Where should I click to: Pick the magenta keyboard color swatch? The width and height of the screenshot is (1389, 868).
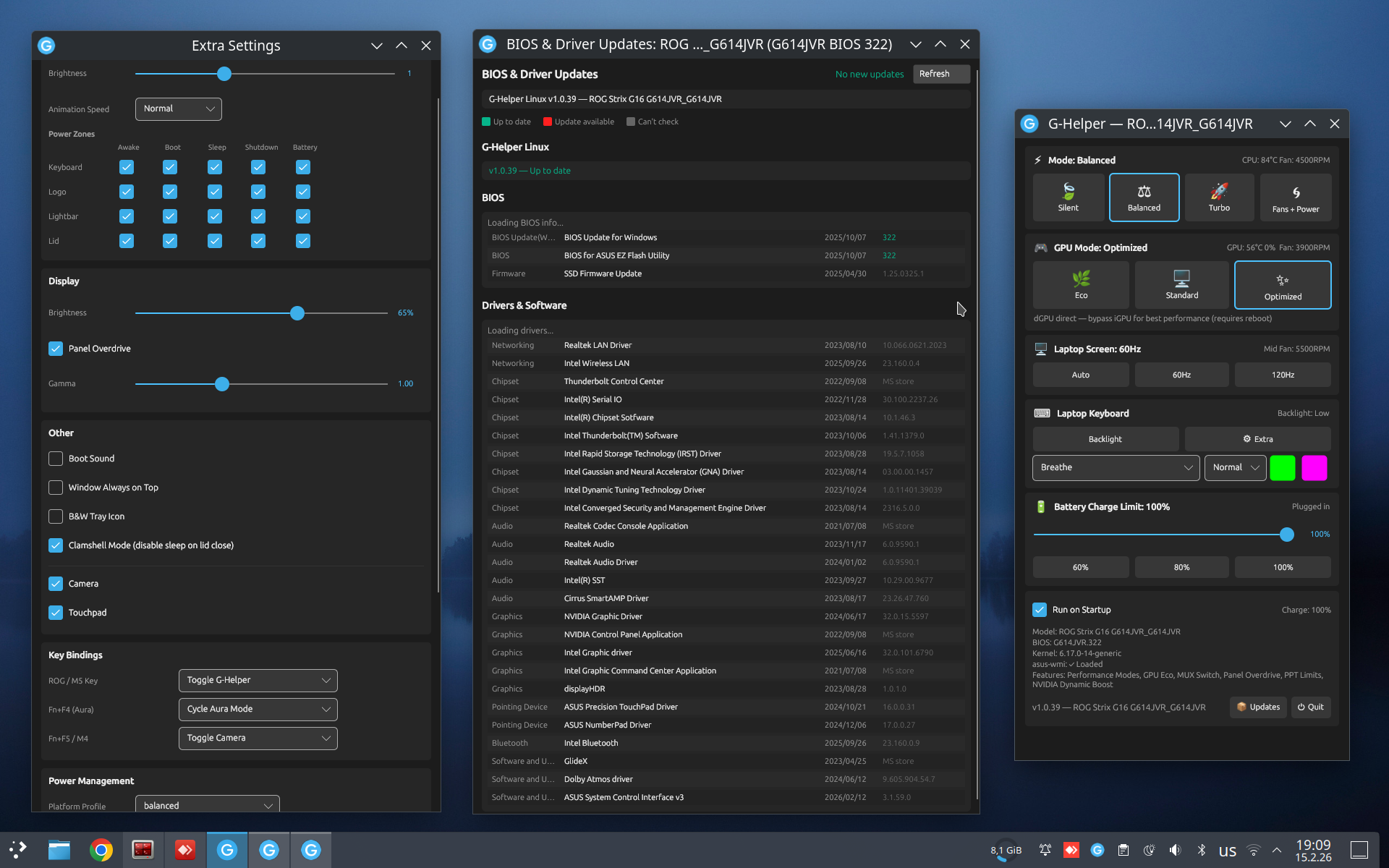(1314, 468)
